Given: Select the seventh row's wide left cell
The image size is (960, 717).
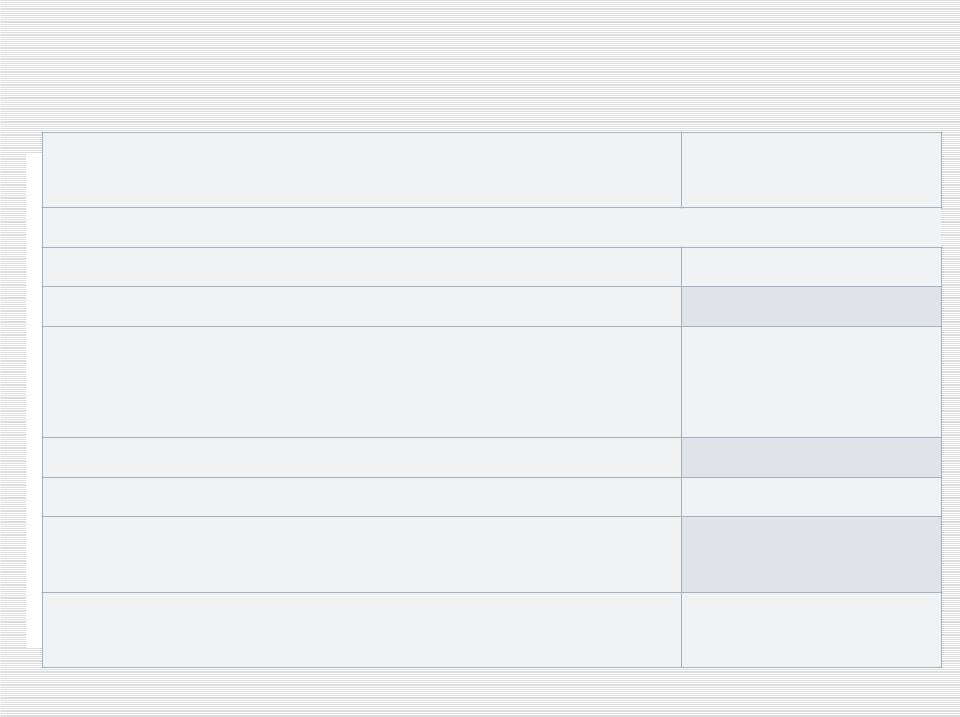Looking at the screenshot, I should (x=362, y=497).
